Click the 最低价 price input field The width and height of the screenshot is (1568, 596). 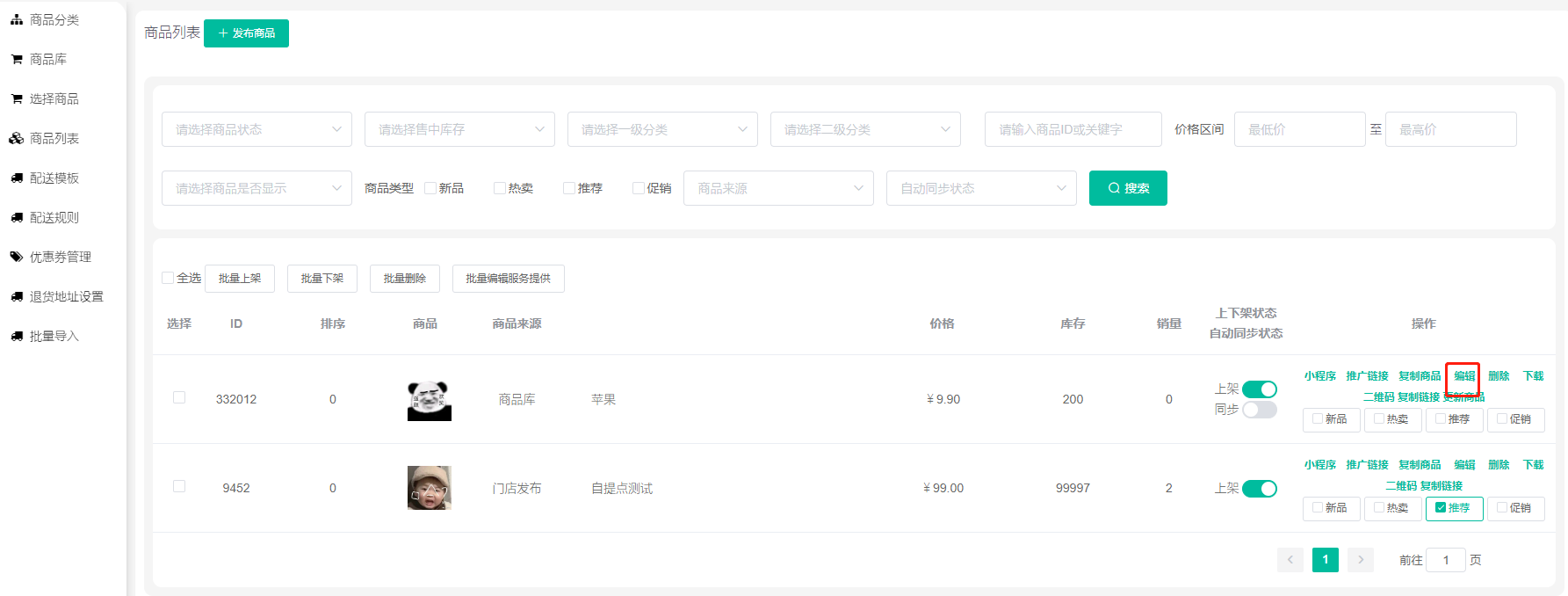pos(1299,129)
